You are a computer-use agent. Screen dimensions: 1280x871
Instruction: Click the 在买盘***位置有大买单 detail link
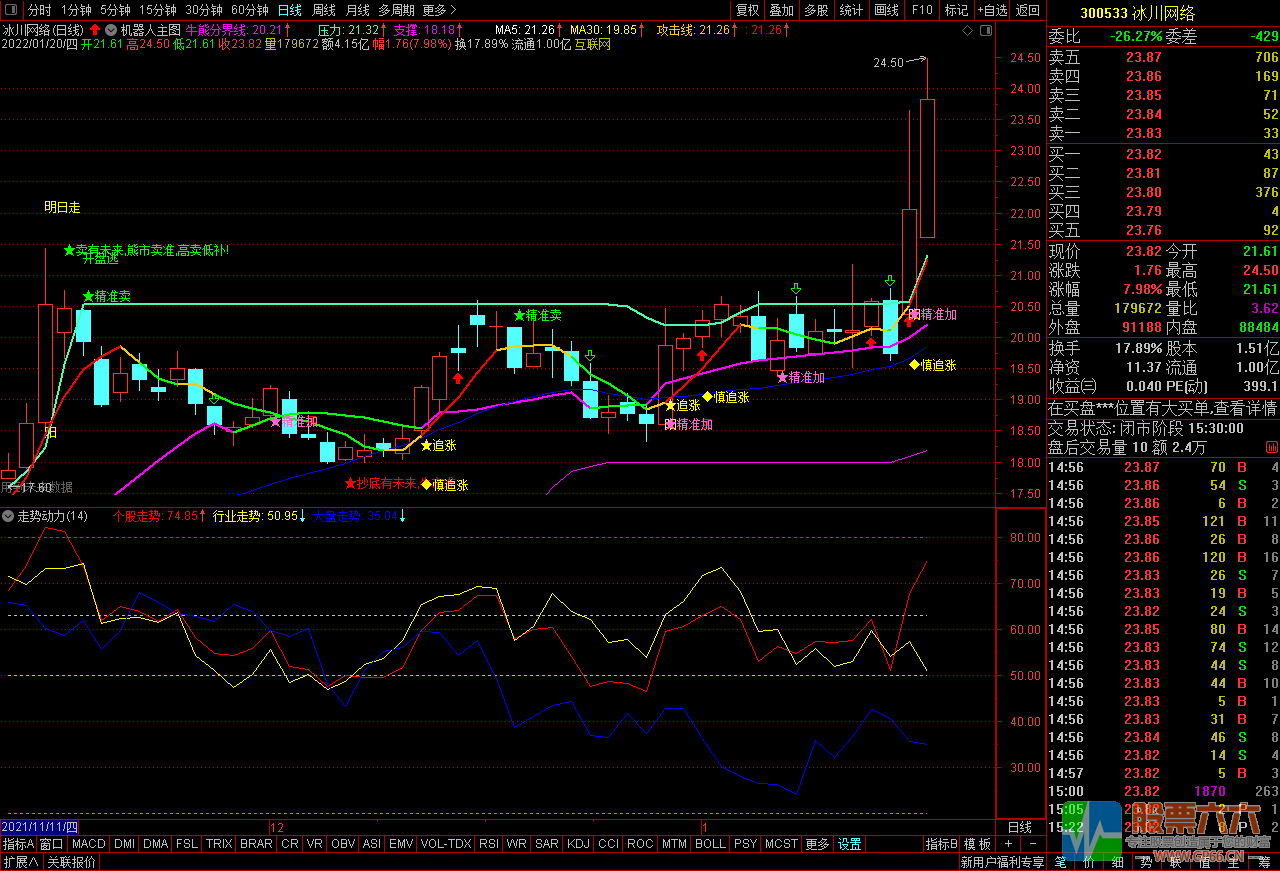[x=1163, y=408]
